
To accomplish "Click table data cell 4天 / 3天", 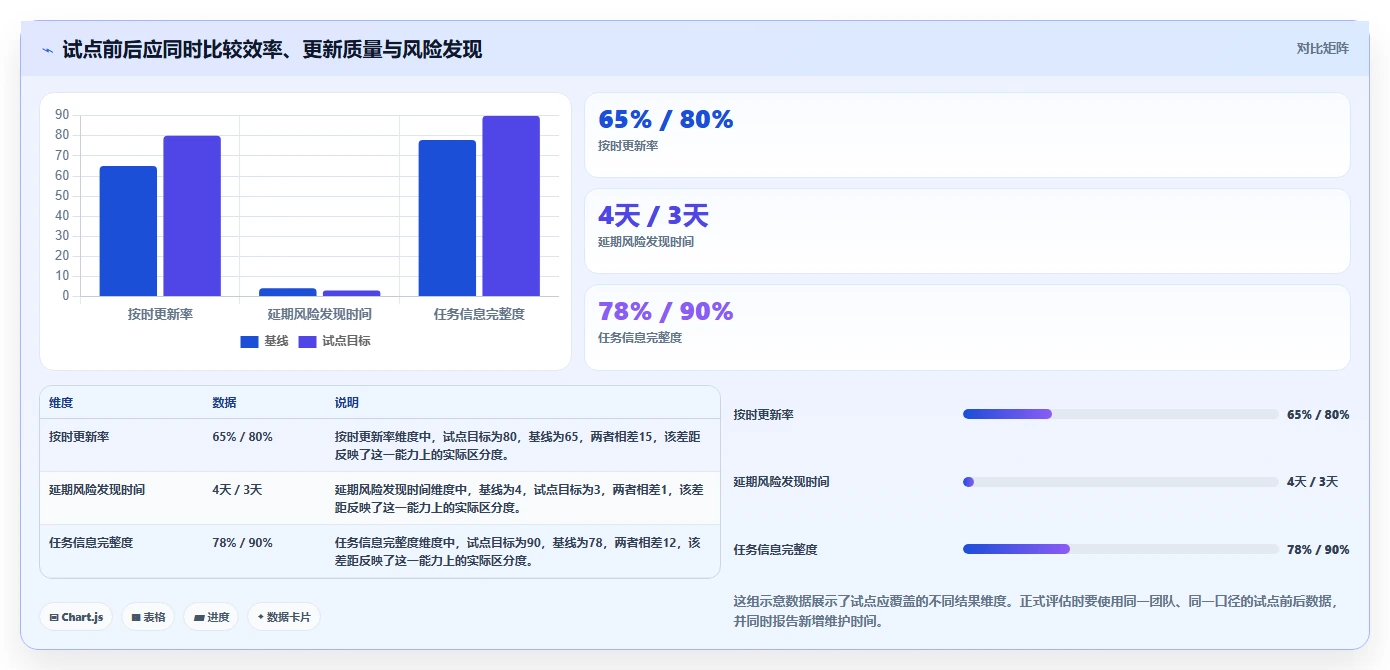I will (237, 489).
